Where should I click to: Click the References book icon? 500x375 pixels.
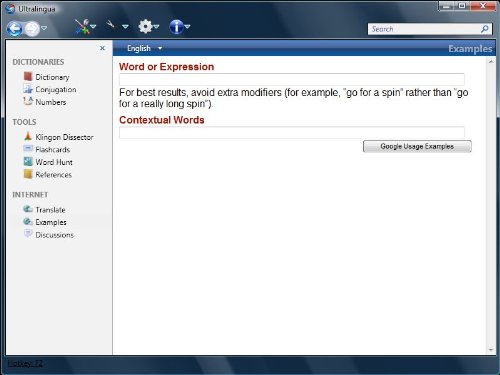point(28,174)
